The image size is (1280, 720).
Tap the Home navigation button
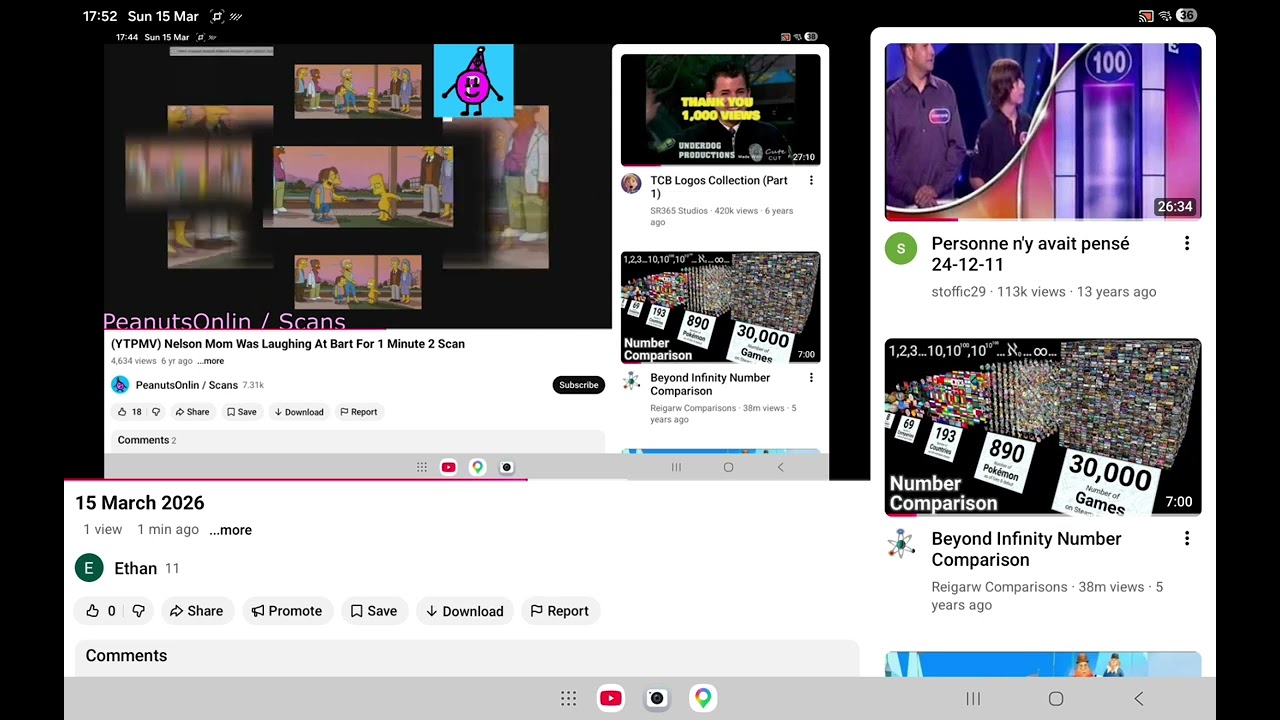tap(1056, 699)
